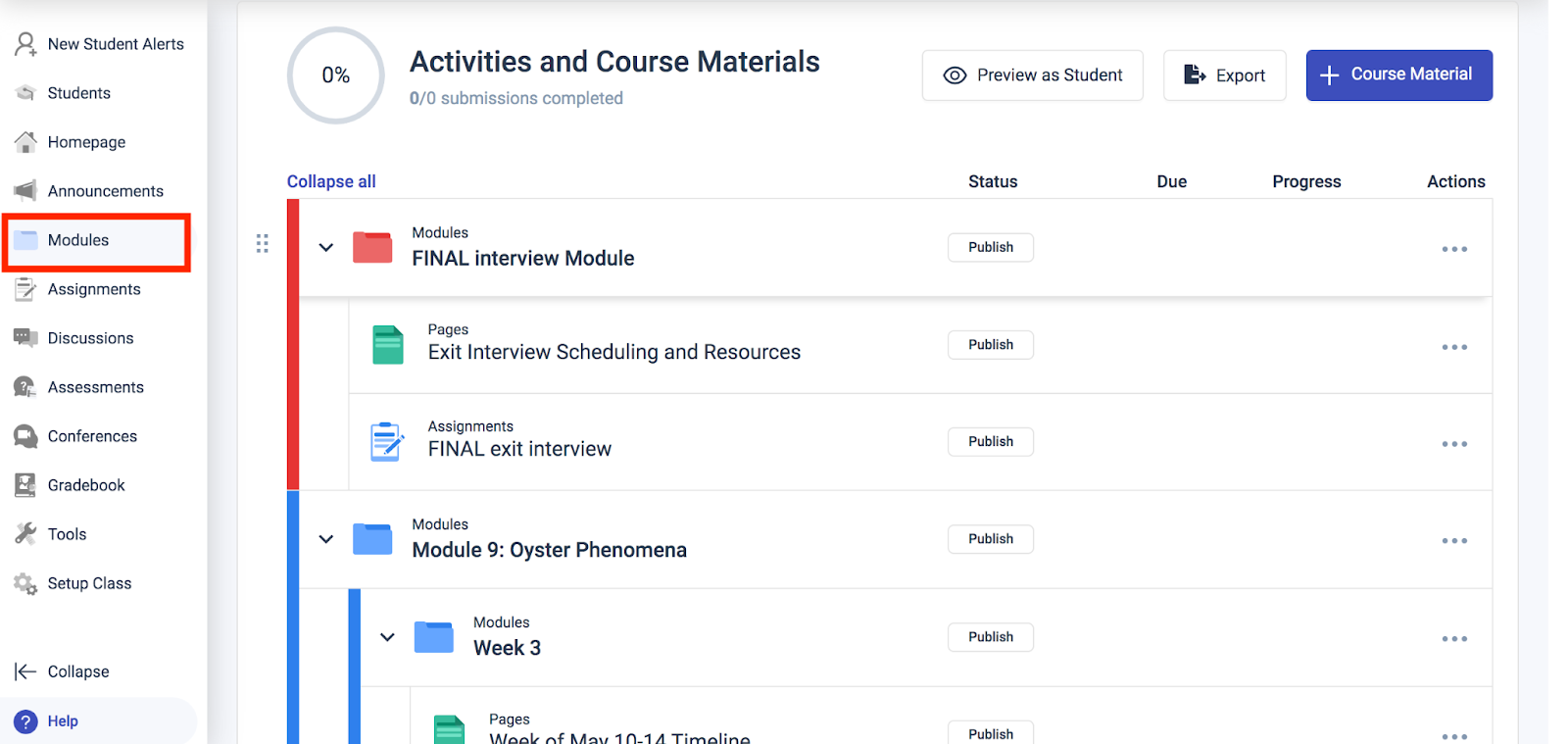Click the Gradebook icon in sidebar
The width and height of the screenshot is (1568, 744).
pos(25,485)
